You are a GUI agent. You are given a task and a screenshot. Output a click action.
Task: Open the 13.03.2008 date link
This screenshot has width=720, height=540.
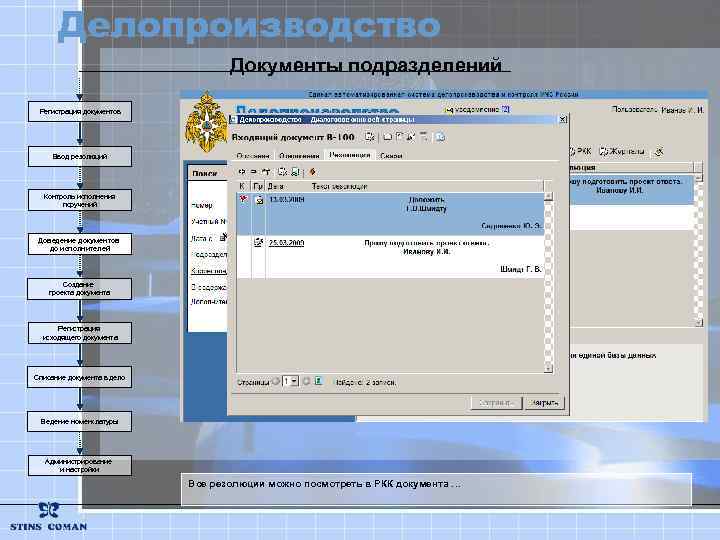click(x=287, y=199)
